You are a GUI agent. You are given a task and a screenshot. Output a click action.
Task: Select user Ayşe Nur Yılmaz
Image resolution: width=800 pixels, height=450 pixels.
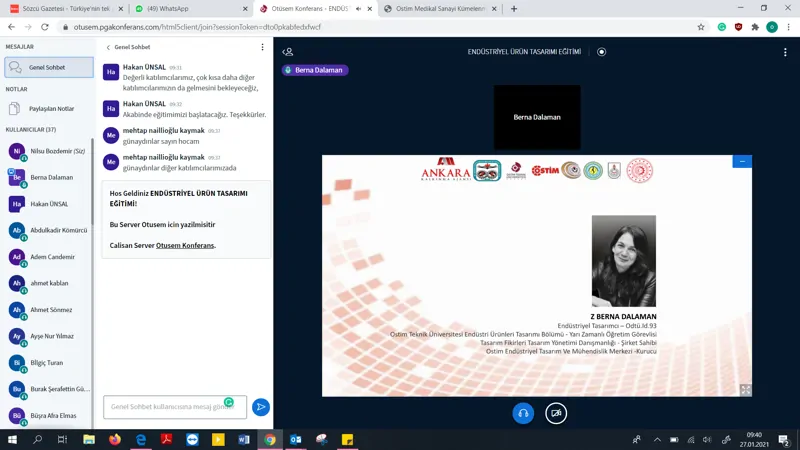click(x=49, y=336)
